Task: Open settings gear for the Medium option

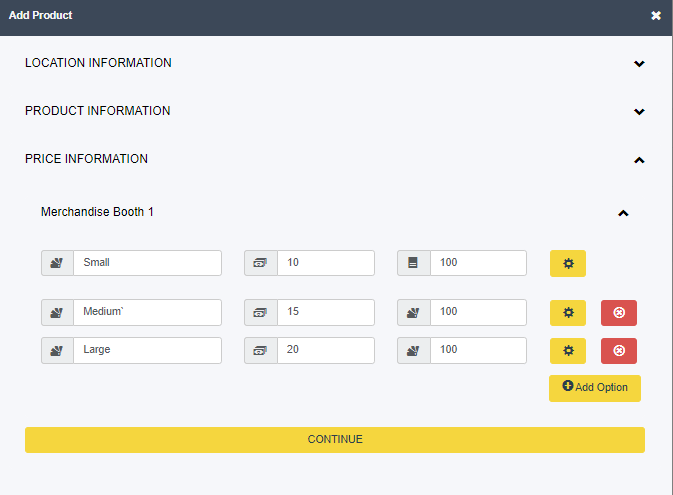Action: [x=567, y=313]
